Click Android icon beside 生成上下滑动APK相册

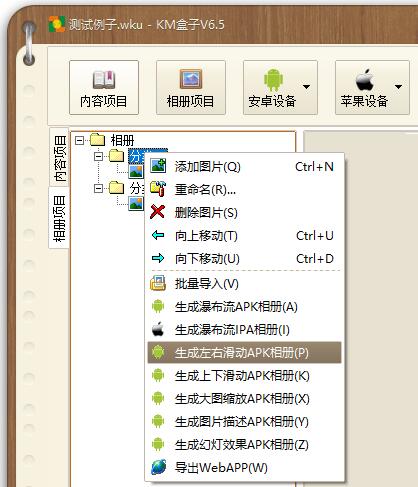158,375
